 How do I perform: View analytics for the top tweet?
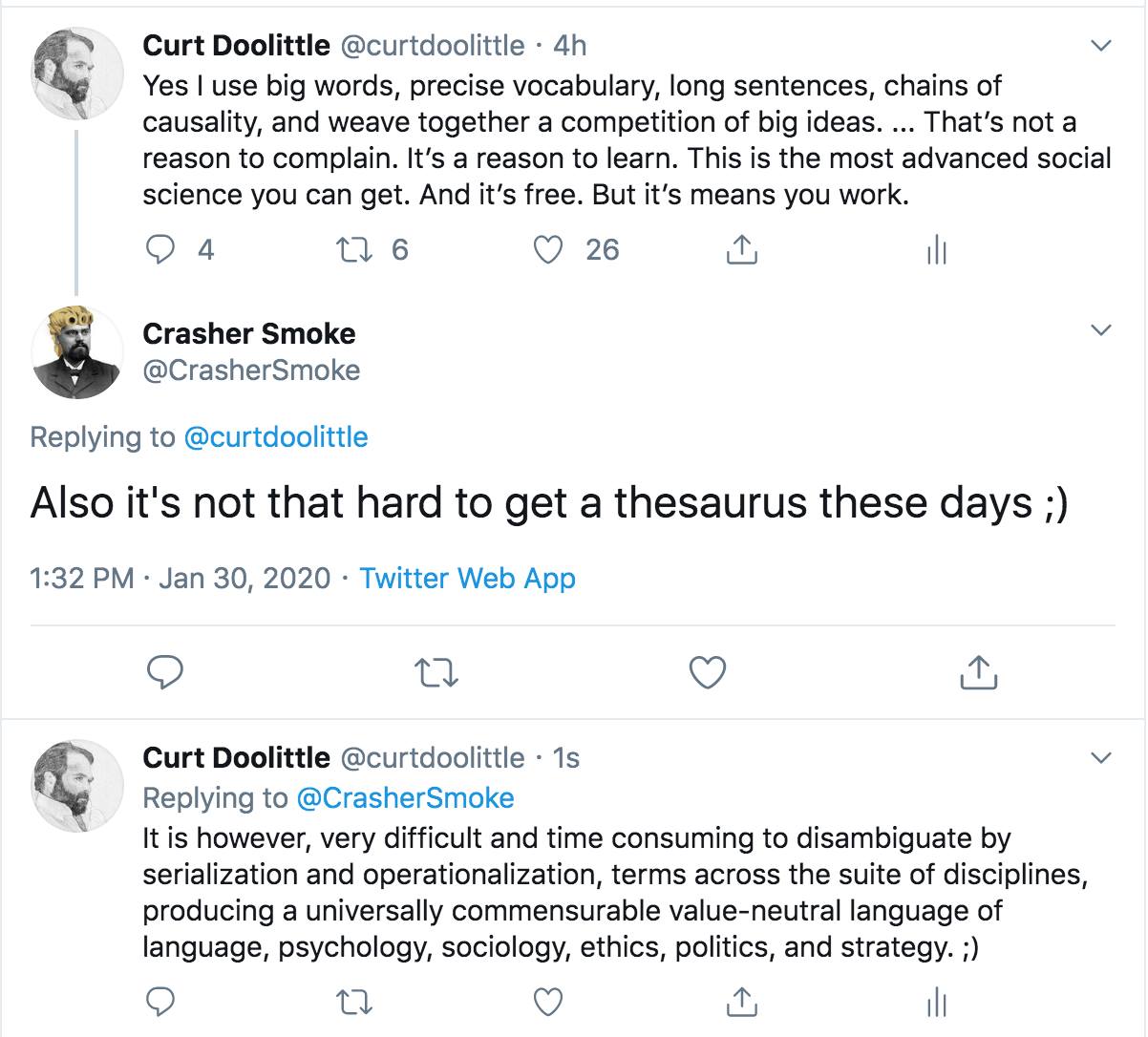pyautogui.click(x=936, y=251)
